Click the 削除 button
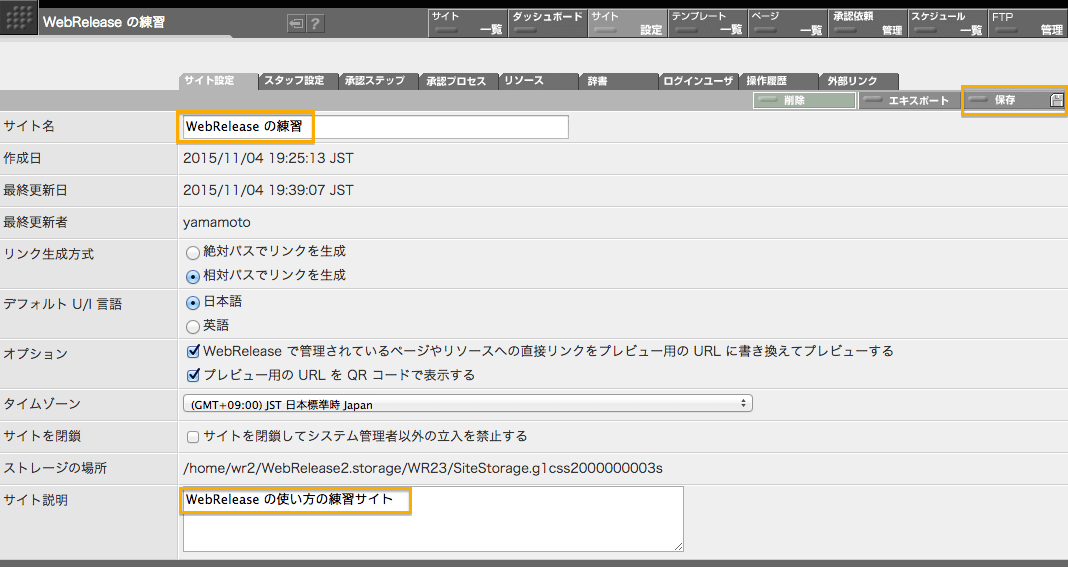Screen dimensions: 1068x568 tap(804, 100)
